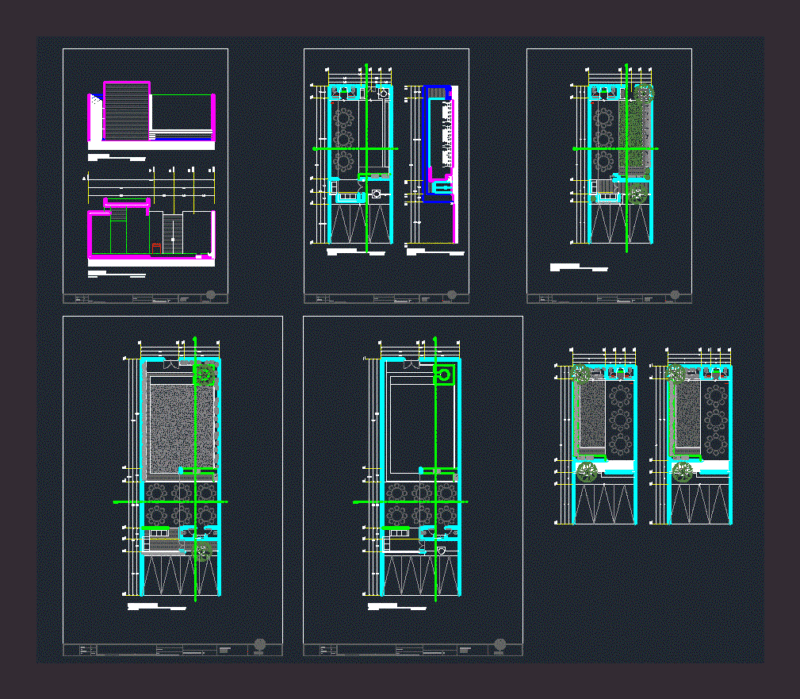The height and width of the screenshot is (699, 800).
Task: Click the circular stamp in the gravel plan sheet title block
Action: tap(260, 644)
